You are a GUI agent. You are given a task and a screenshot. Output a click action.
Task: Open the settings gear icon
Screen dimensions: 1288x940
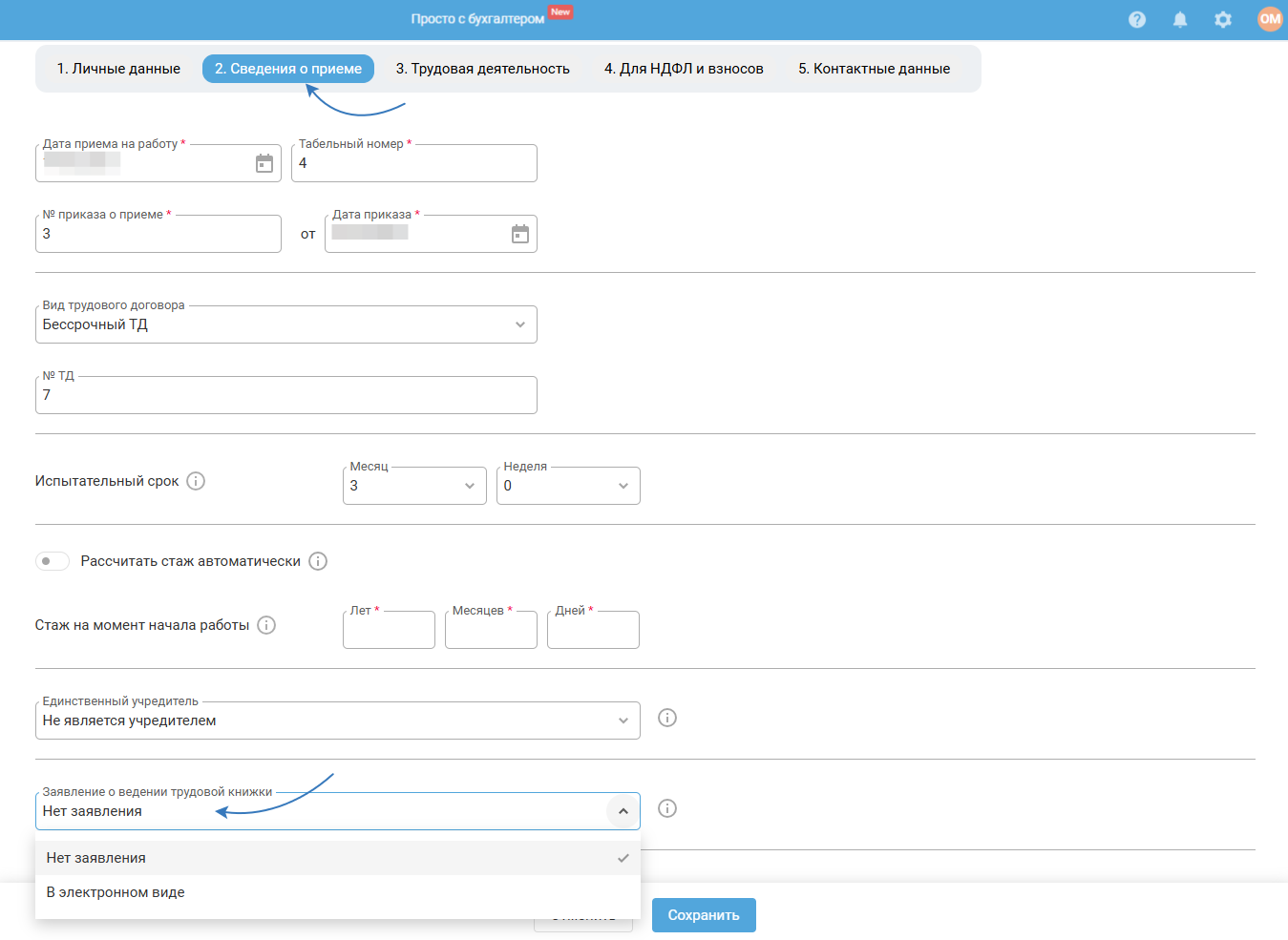point(1223,19)
